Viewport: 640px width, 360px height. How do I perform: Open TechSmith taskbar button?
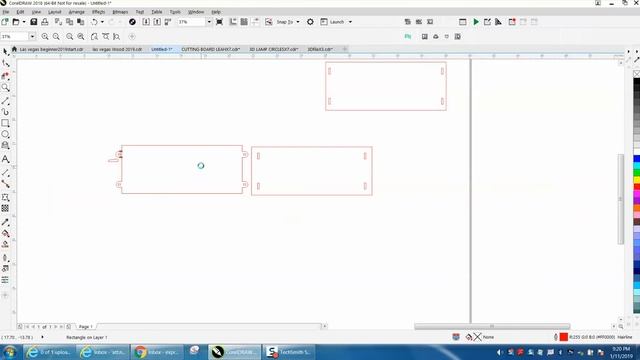(x=289, y=352)
